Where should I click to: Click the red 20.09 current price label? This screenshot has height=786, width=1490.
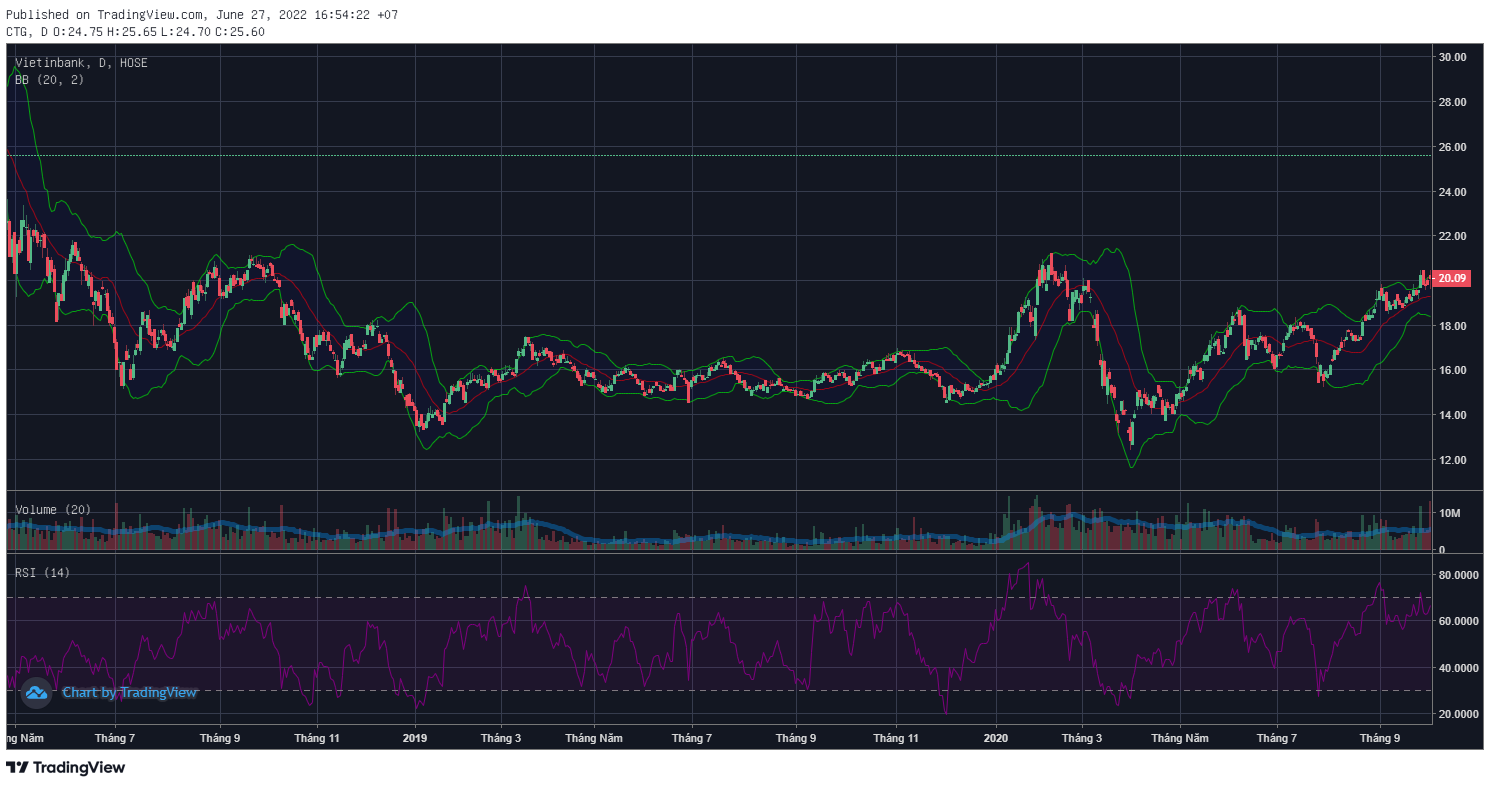pos(1451,278)
